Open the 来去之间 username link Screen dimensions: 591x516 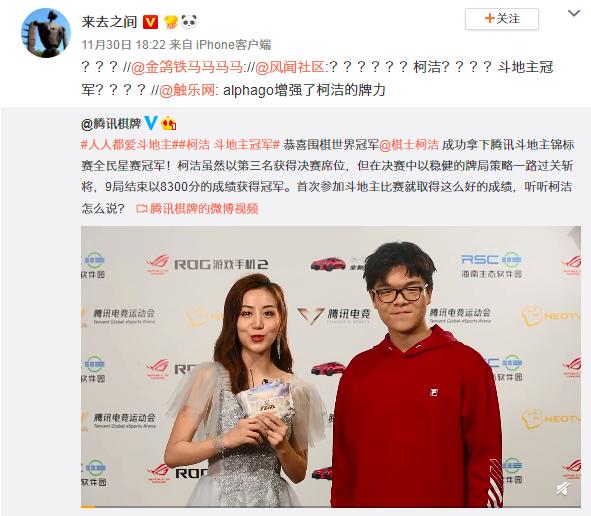point(109,22)
